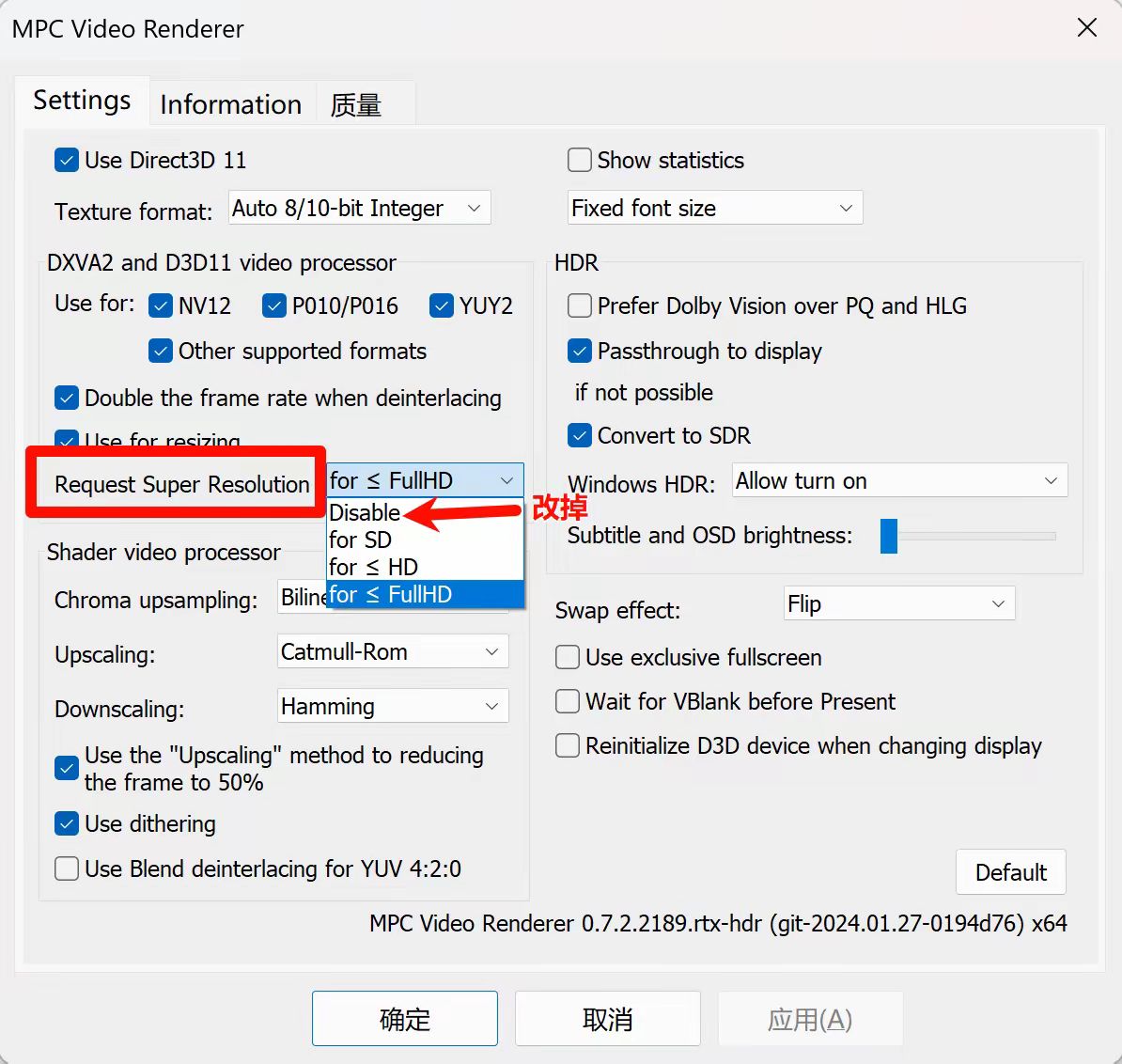Uncheck NV12 video processor format

[x=161, y=305]
